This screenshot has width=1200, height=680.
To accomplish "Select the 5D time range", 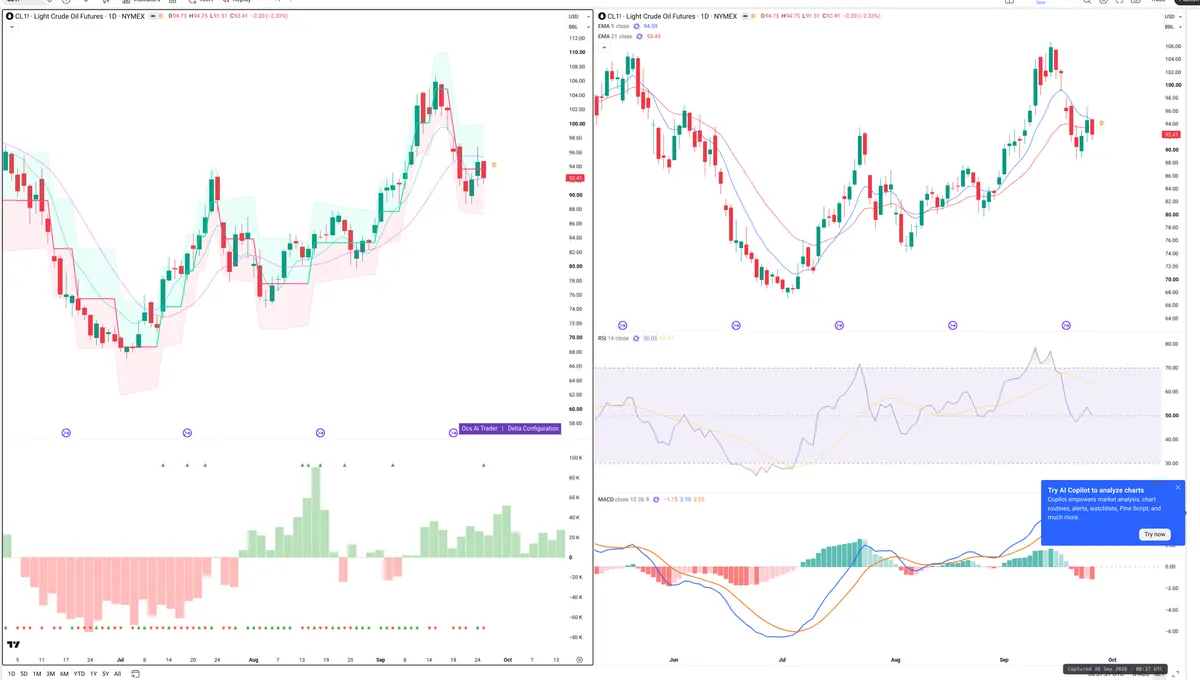I will (24, 674).
